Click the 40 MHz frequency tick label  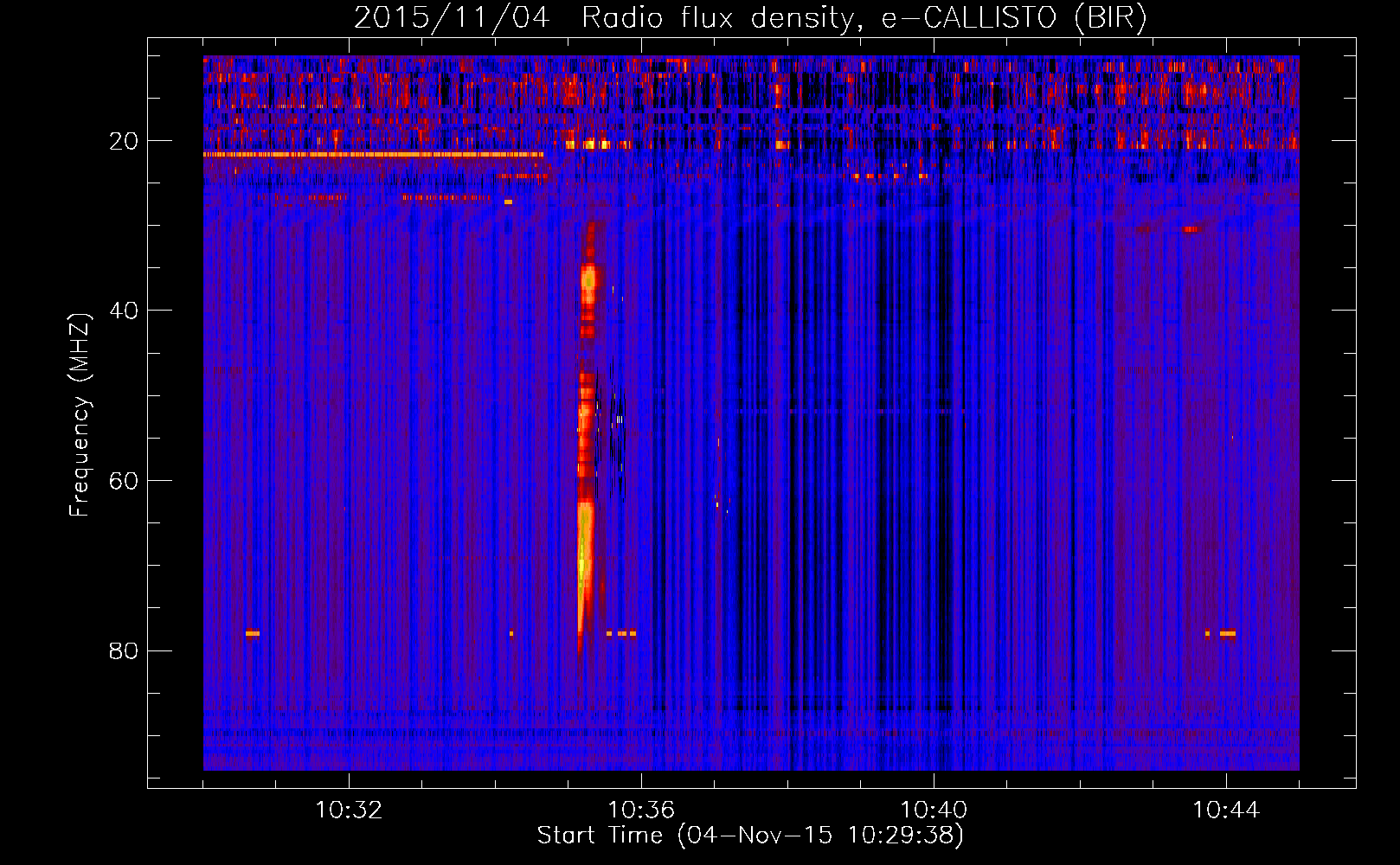coord(124,311)
